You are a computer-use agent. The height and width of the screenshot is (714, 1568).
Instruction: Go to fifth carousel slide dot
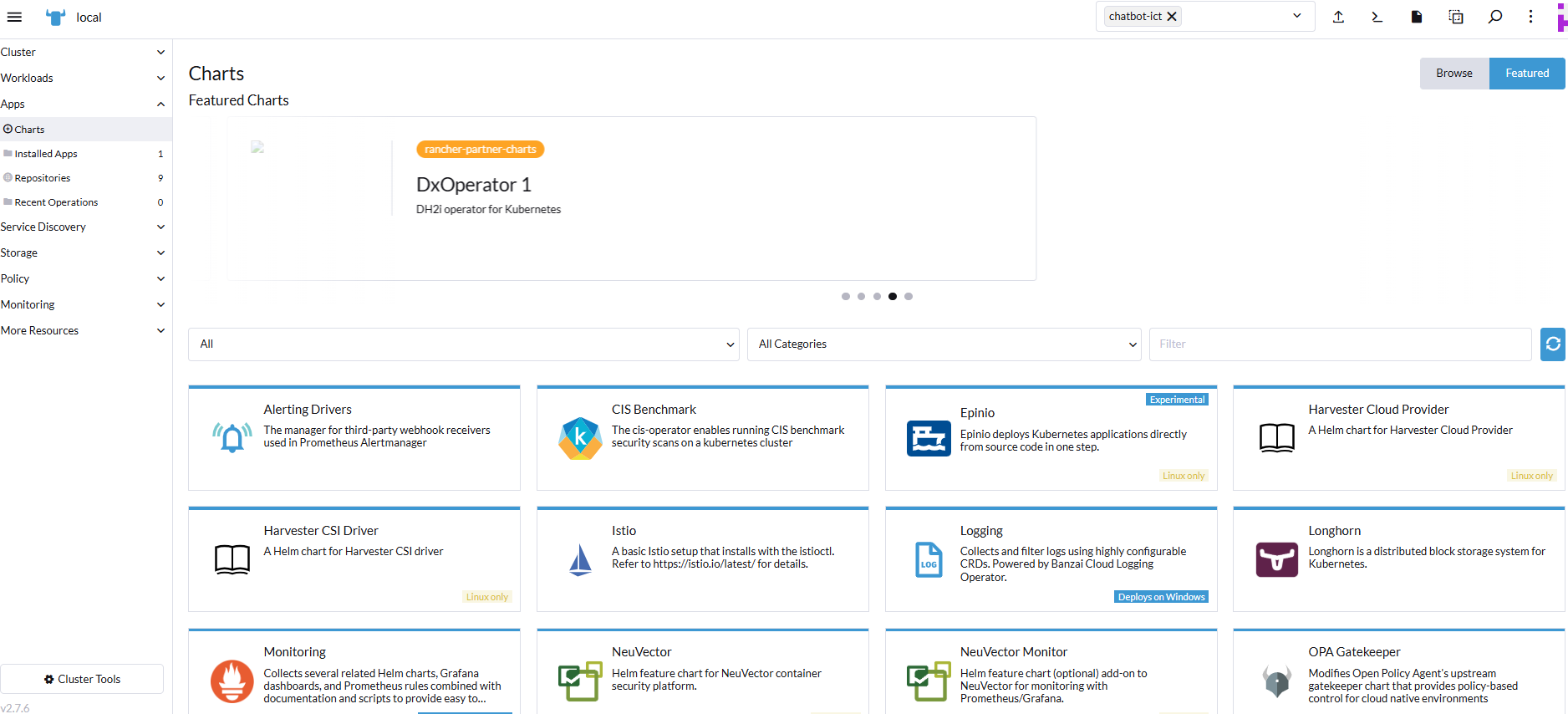click(x=909, y=296)
